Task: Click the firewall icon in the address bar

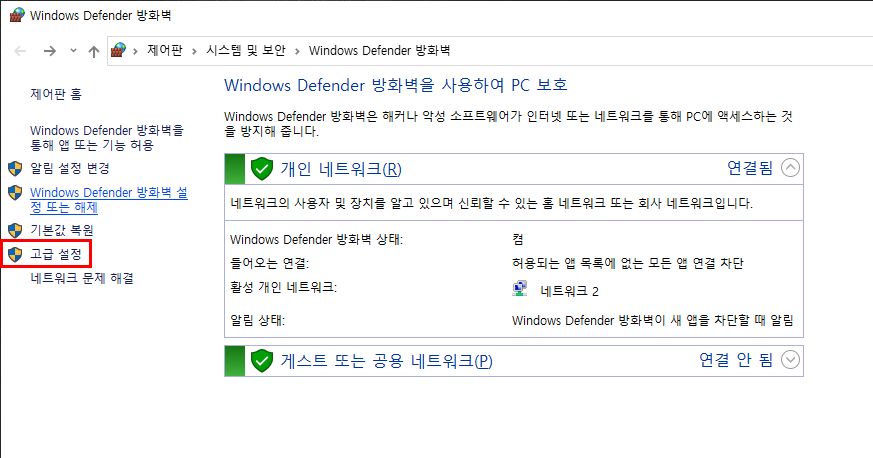Action: point(118,50)
